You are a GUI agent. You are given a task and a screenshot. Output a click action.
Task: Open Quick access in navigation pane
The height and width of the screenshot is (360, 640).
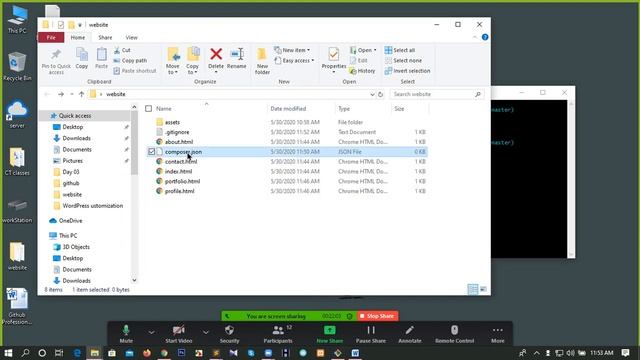(x=75, y=116)
